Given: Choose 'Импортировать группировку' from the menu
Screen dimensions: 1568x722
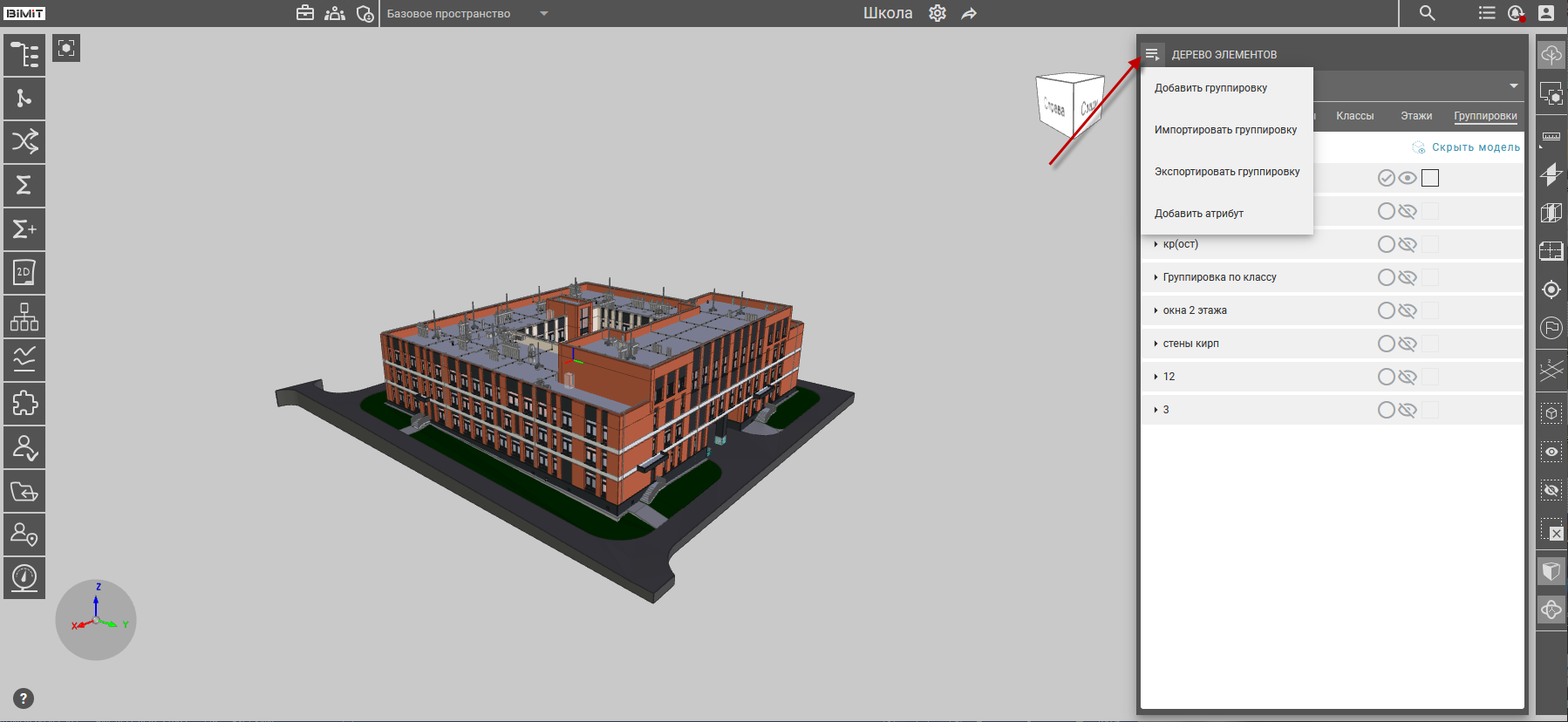Looking at the screenshot, I should point(1225,130).
